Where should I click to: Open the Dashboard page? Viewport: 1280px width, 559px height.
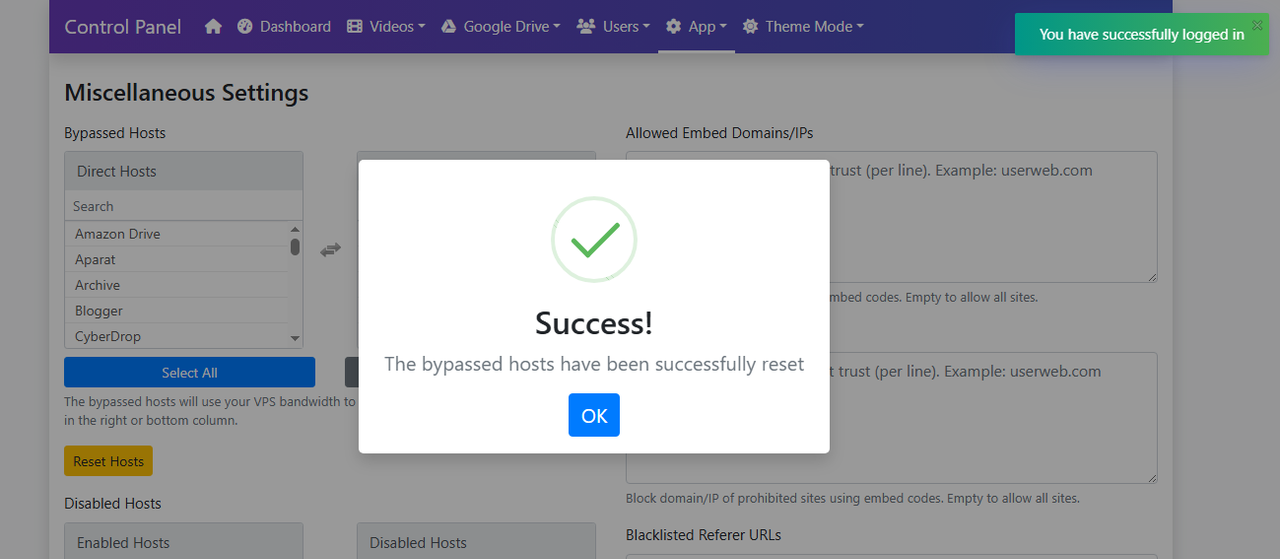point(284,27)
